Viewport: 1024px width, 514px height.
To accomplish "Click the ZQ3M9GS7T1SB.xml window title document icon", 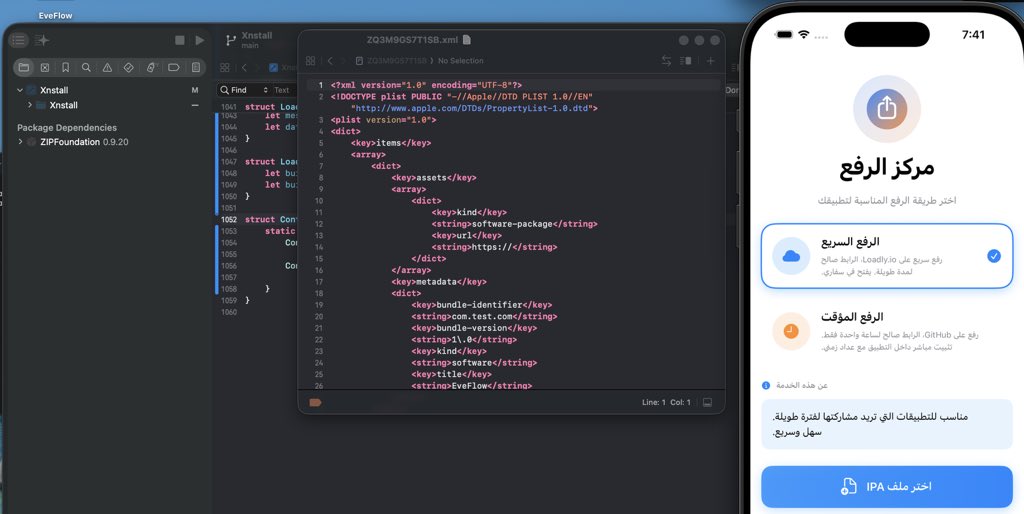I will point(466,40).
